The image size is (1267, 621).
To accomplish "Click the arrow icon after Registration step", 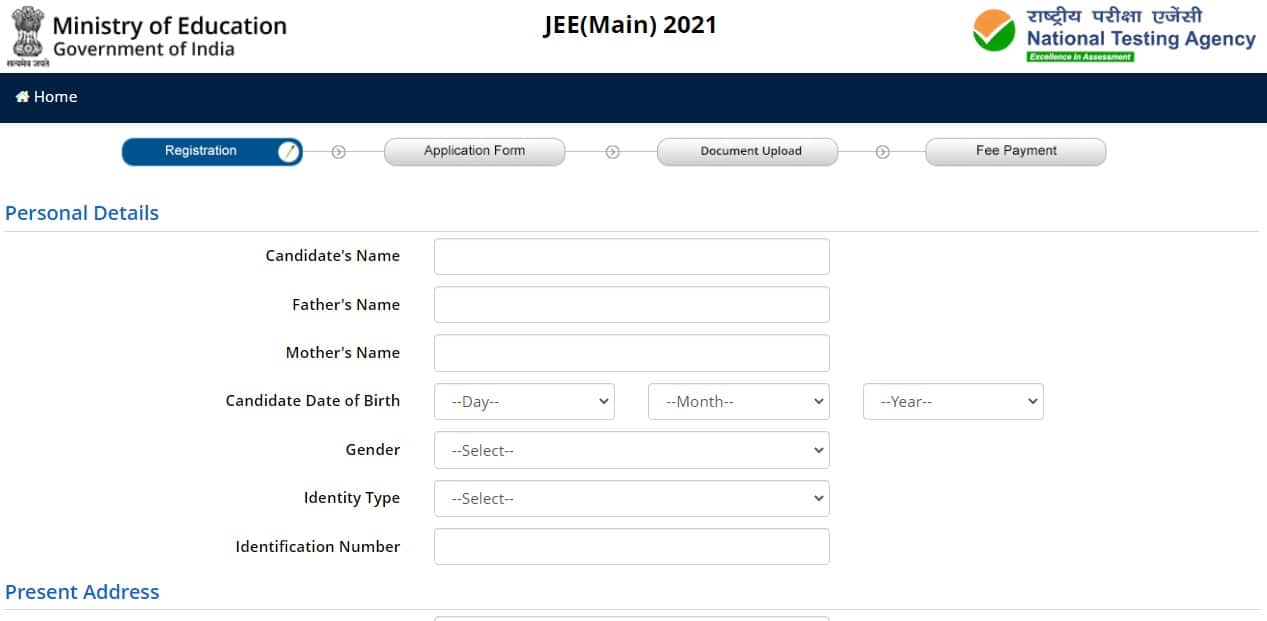I will pyautogui.click(x=338, y=152).
